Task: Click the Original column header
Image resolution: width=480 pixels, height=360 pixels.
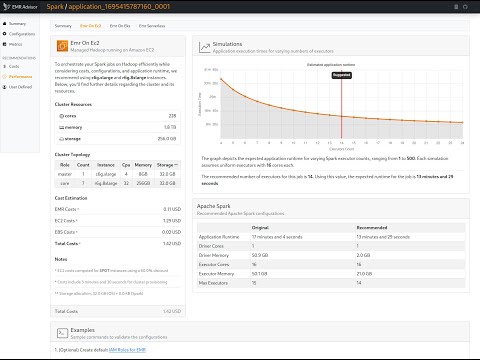Action: click(x=260, y=228)
